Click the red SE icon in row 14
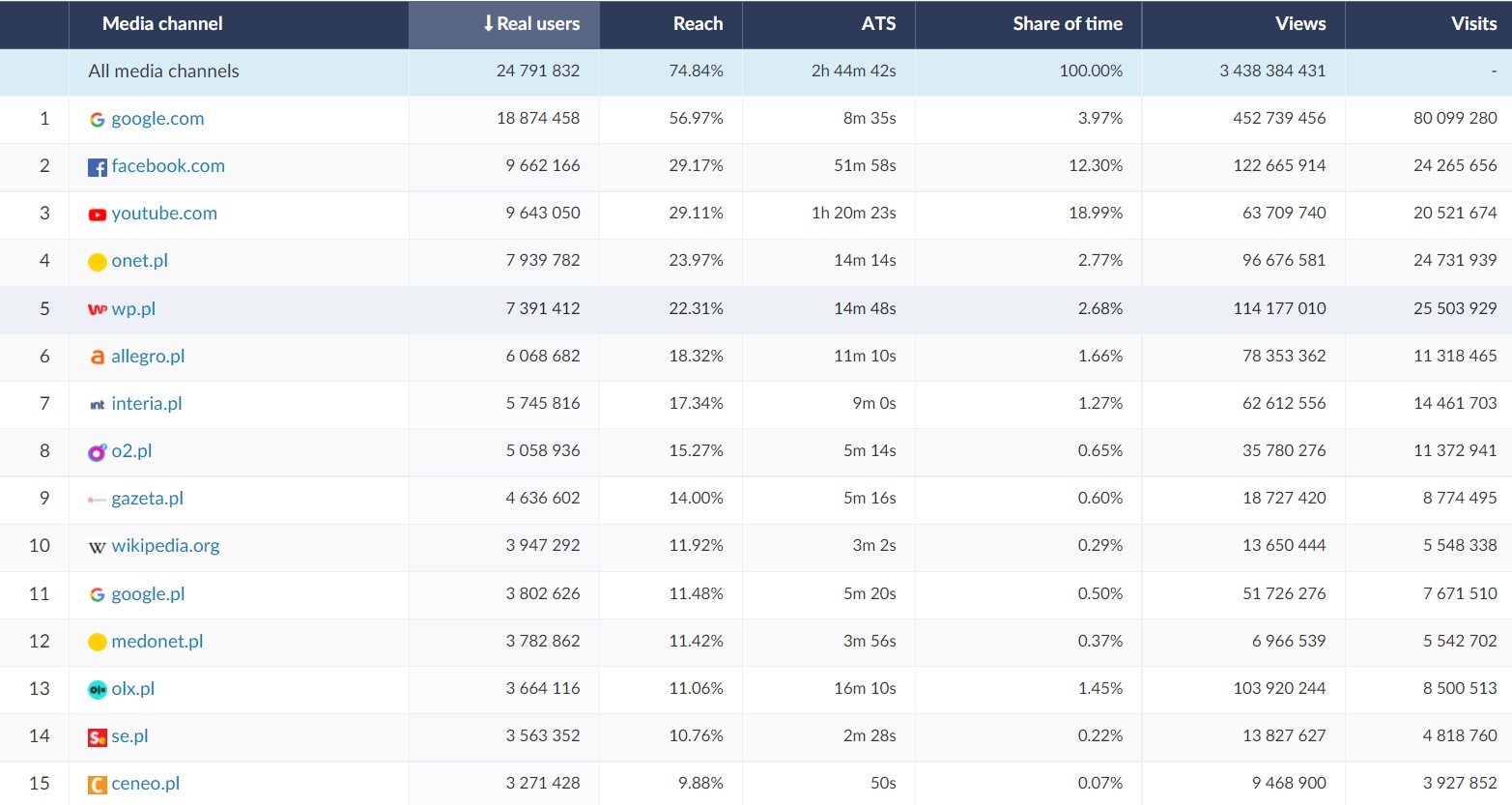Image resolution: width=1512 pixels, height=805 pixels. click(x=98, y=737)
